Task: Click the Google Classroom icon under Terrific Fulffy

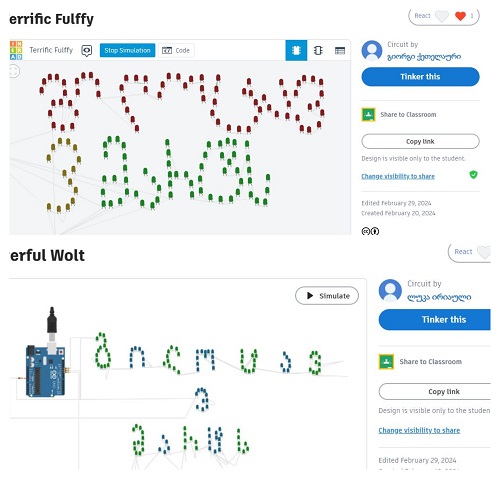Action: pyautogui.click(x=368, y=115)
